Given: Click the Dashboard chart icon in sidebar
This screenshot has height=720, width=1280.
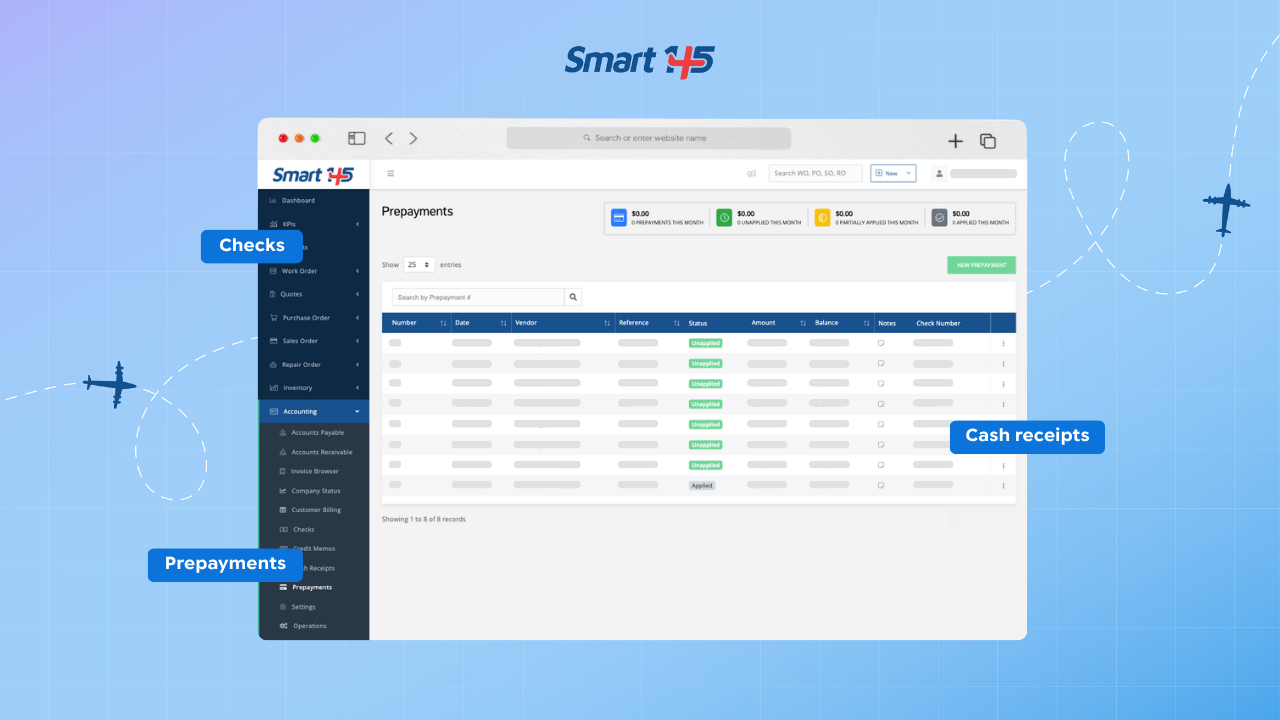Looking at the screenshot, I should [x=273, y=200].
